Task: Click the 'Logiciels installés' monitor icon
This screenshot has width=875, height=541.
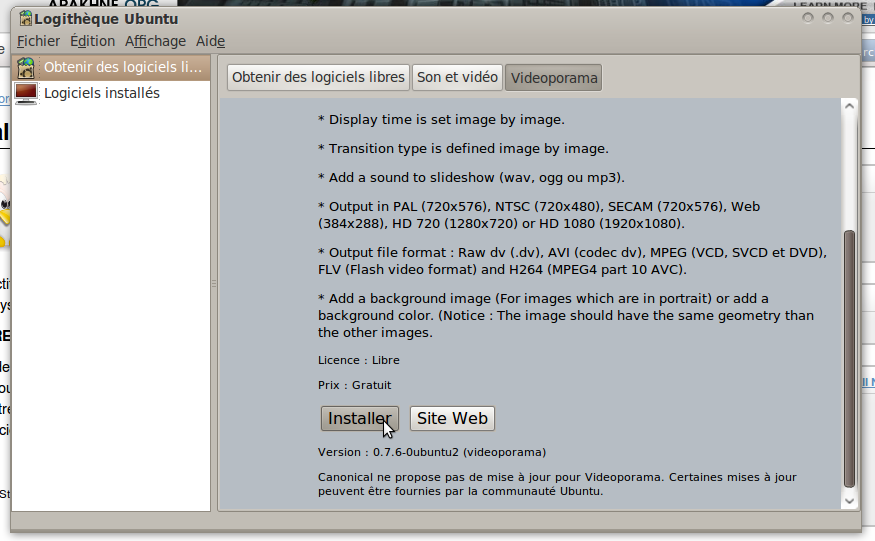Action: (x=26, y=93)
